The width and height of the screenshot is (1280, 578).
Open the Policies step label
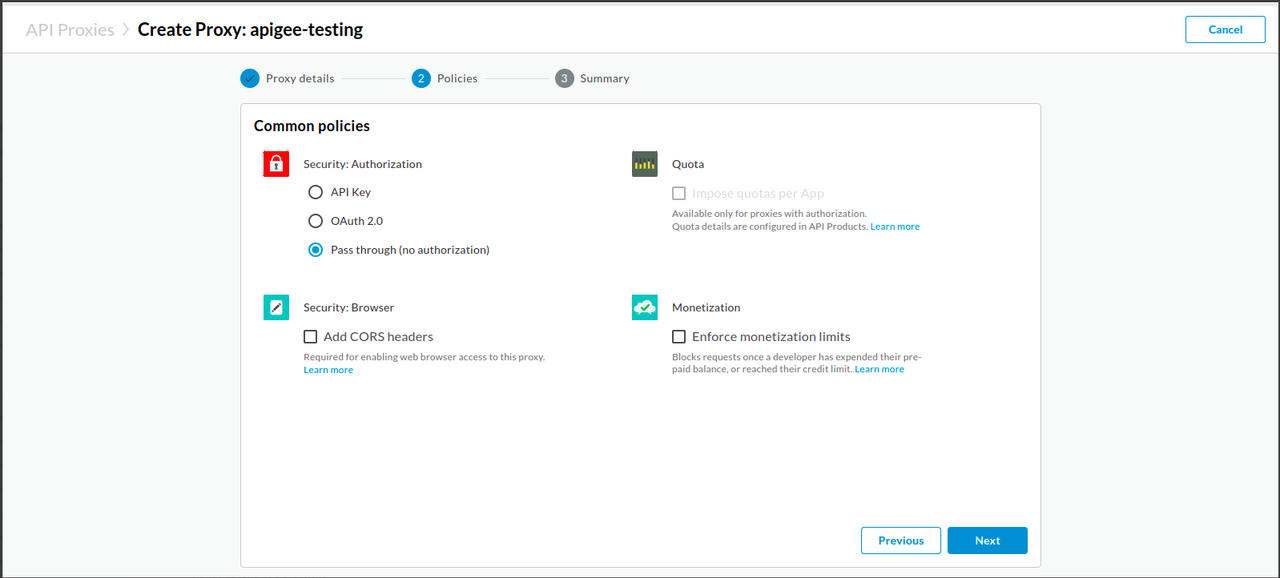457,78
